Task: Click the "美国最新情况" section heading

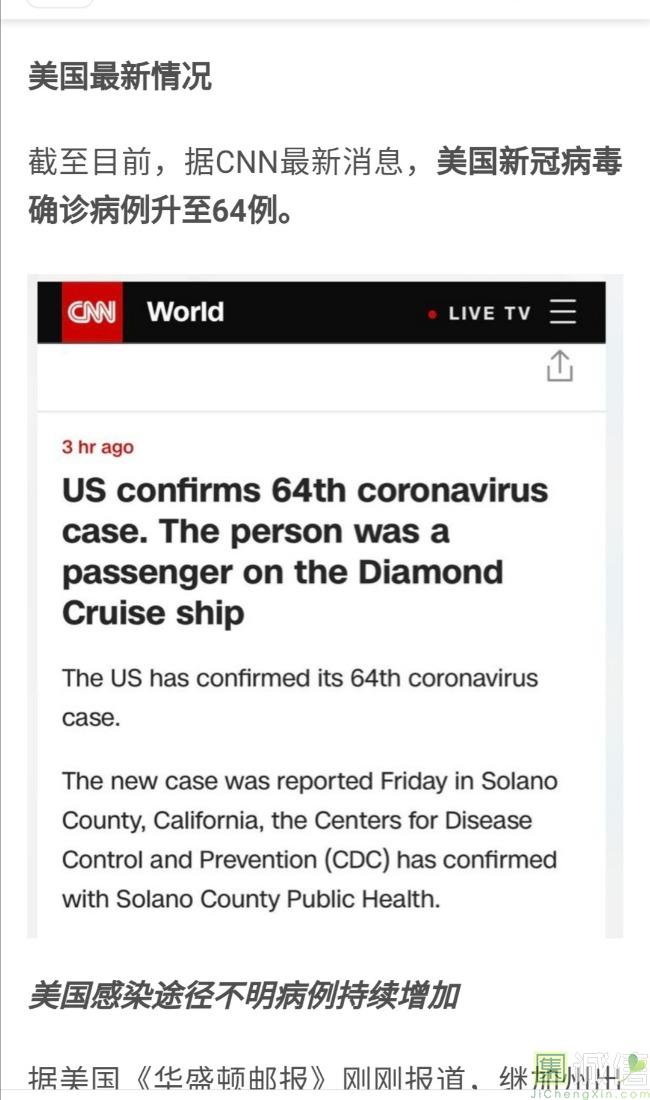Action: [119, 77]
